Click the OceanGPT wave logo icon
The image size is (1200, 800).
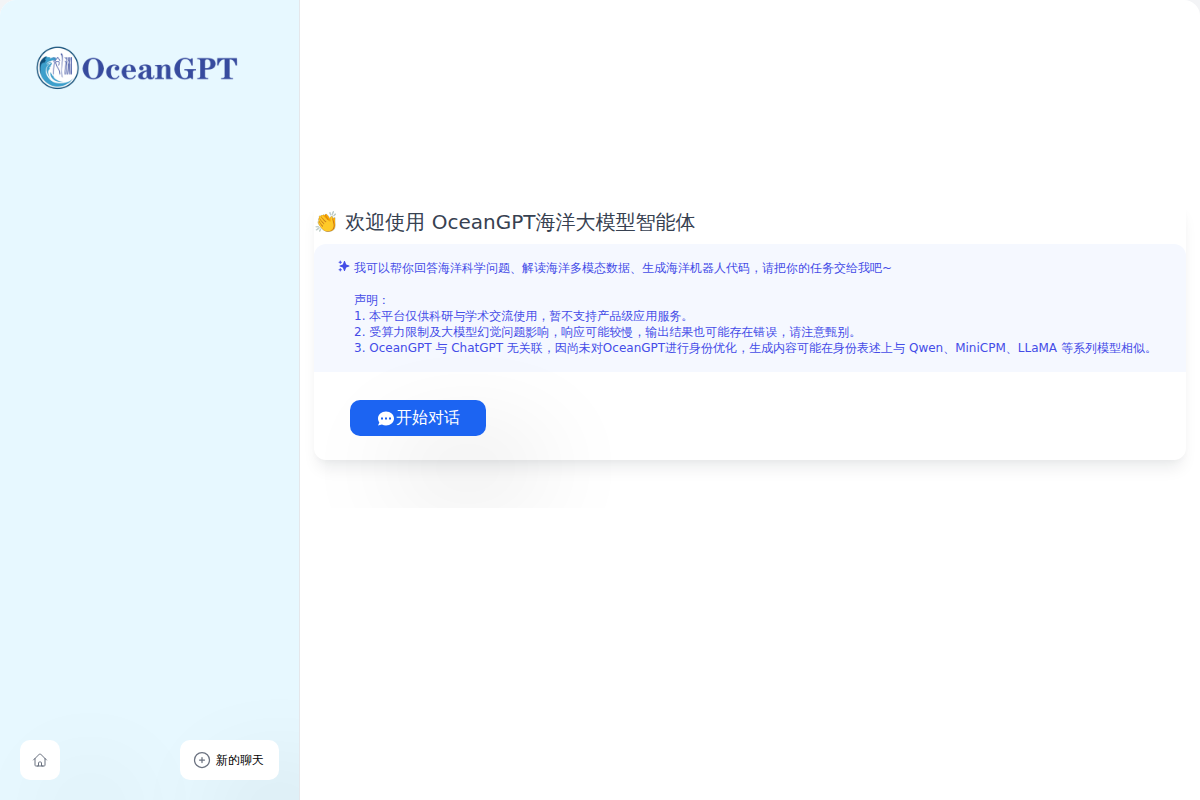pos(57,68)
